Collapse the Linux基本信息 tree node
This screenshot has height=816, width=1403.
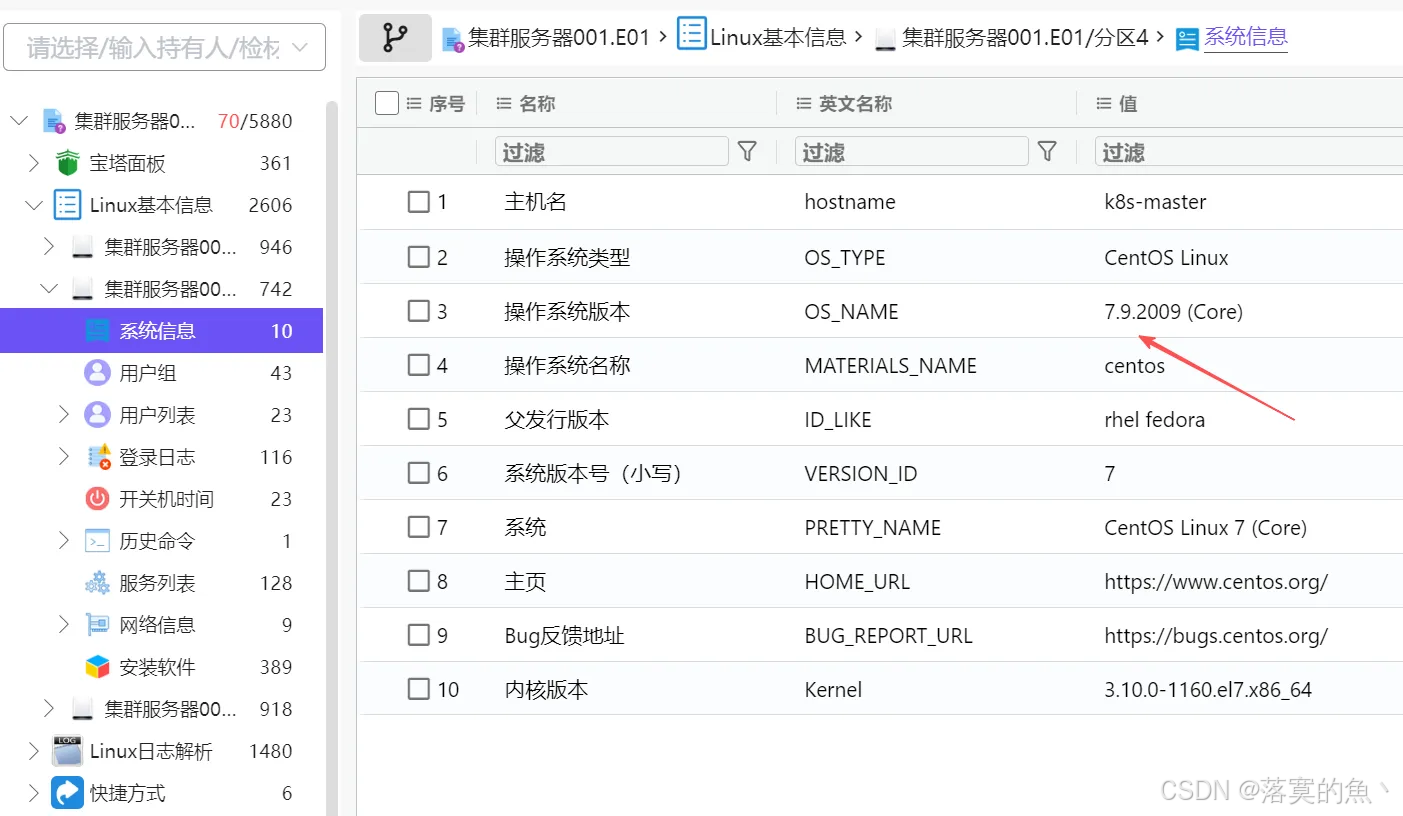pyautogui.click(x=34, y=205)
